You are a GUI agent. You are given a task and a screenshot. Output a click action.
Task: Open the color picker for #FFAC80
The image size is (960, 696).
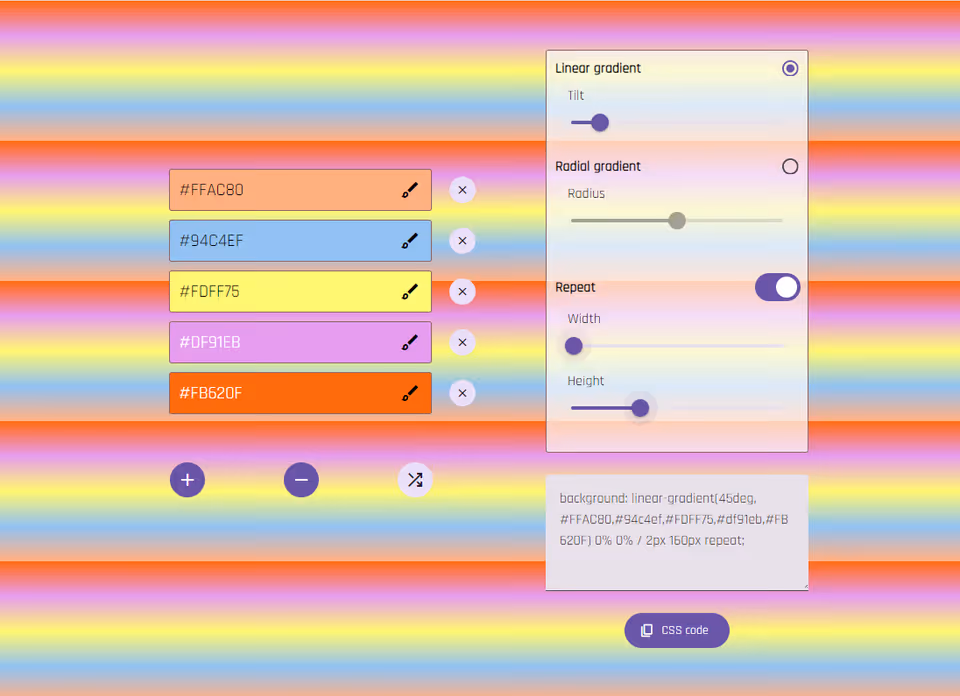pyautogui.click(x=410, y=190)
